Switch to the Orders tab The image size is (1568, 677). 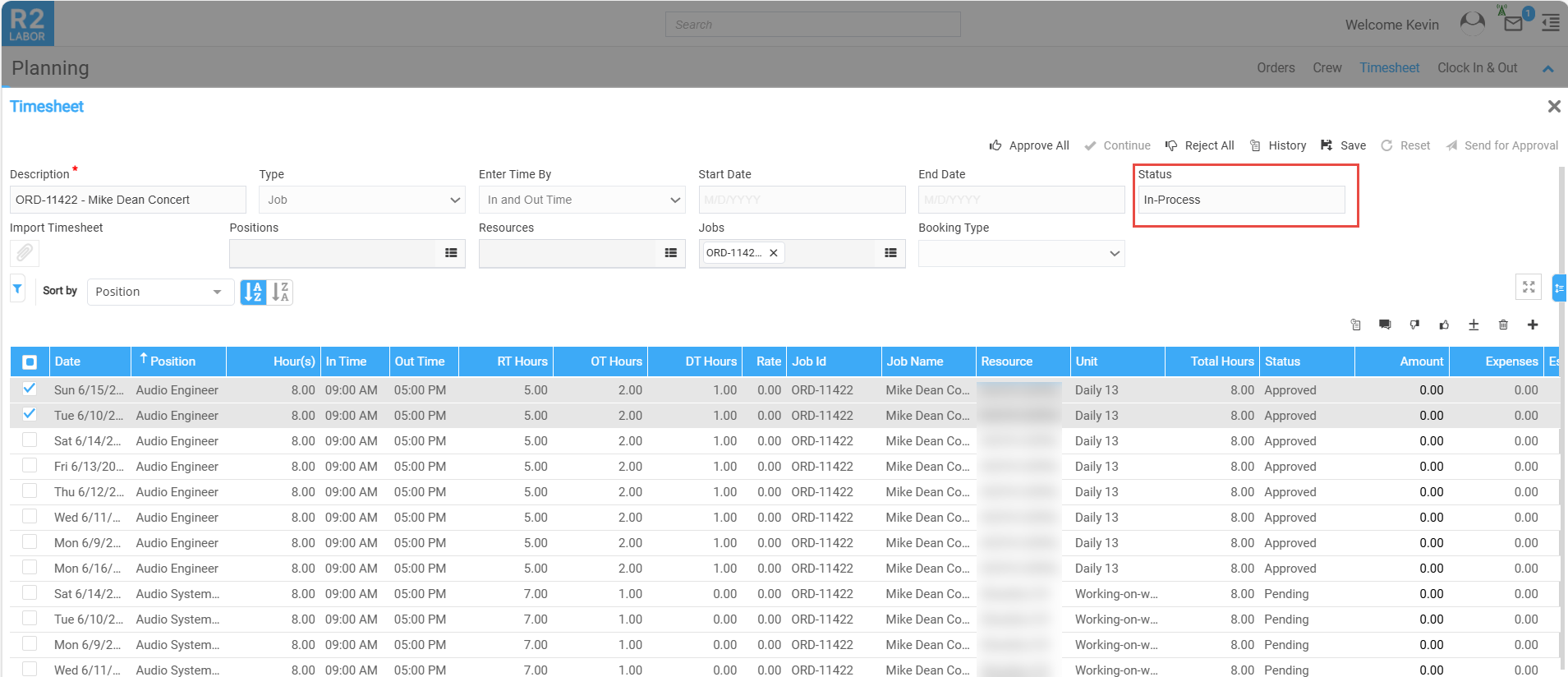[1275, 68]
